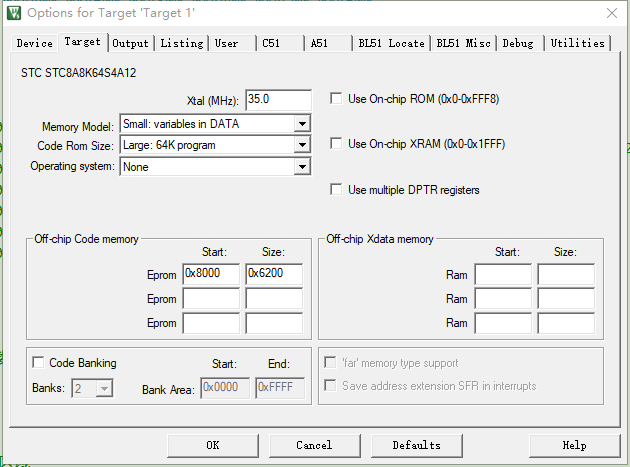Image resolution: width=630 pixels, height=467 pixels.
Task: Go to the Listing tab
Action: tap(182, 43)
